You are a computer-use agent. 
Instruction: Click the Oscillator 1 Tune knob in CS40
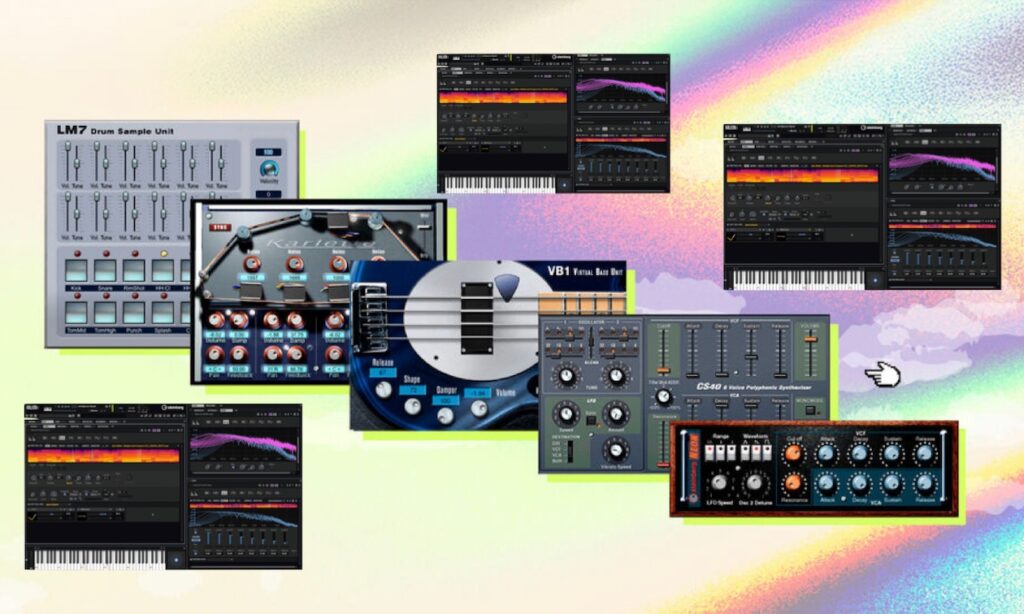(x=566, y=376)
